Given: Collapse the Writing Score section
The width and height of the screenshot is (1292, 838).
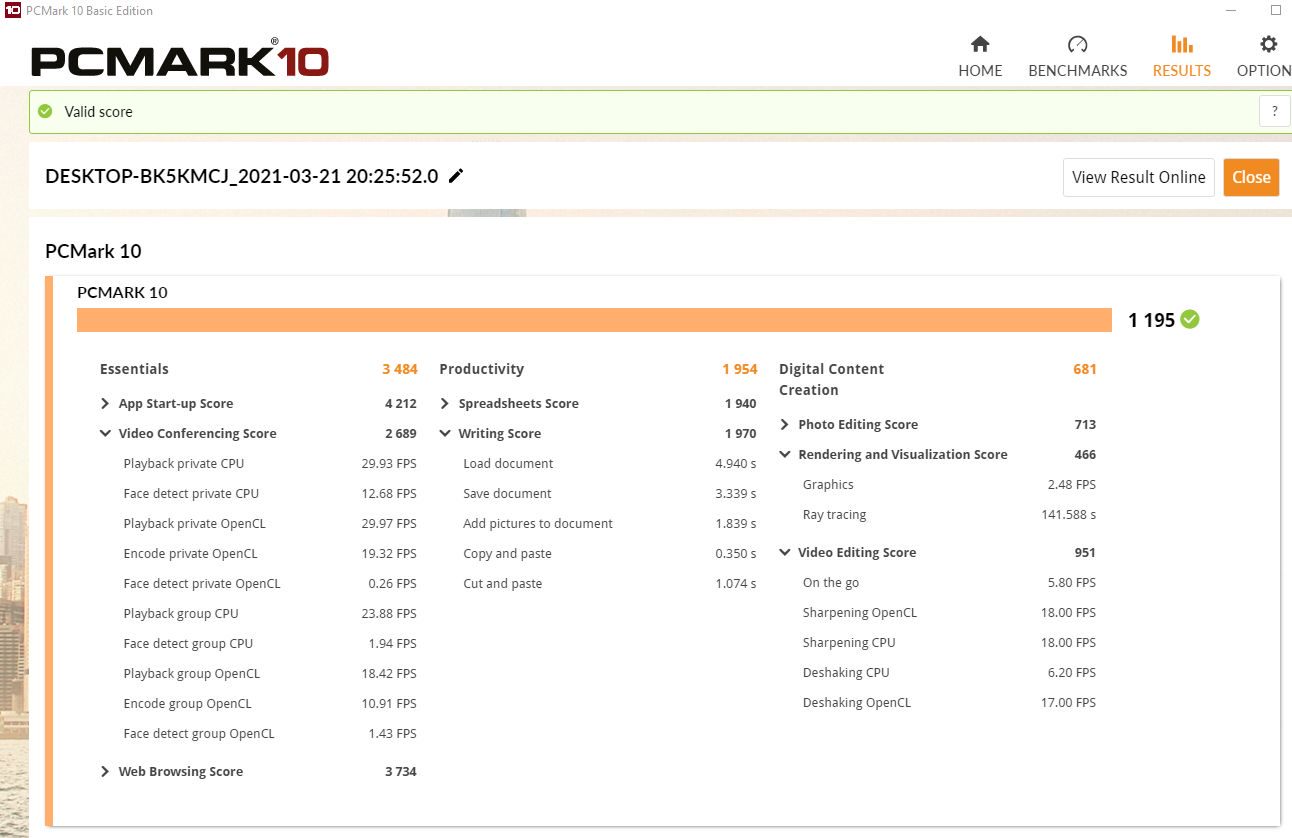Looking at the screenshot, I should tap(445, 434).
